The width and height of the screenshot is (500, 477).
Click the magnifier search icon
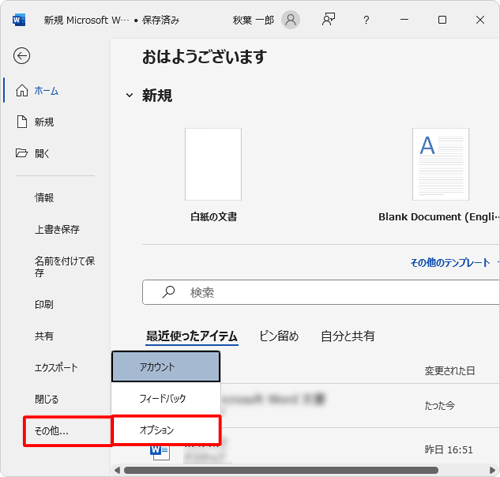pyautogui.click(x=169, y=292)
